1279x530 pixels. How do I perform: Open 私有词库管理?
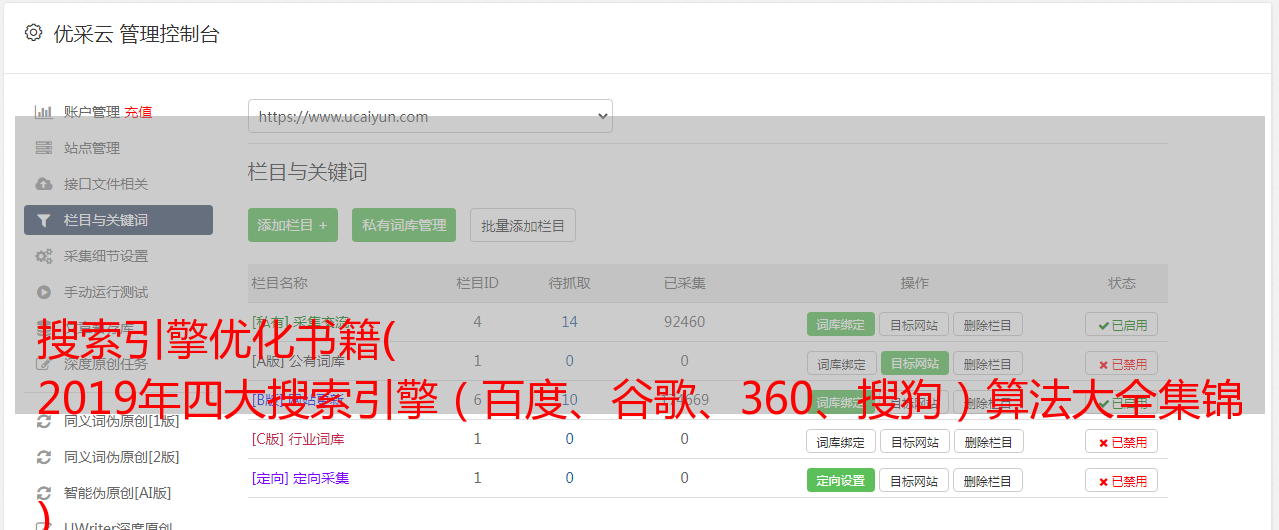[404, 225]
